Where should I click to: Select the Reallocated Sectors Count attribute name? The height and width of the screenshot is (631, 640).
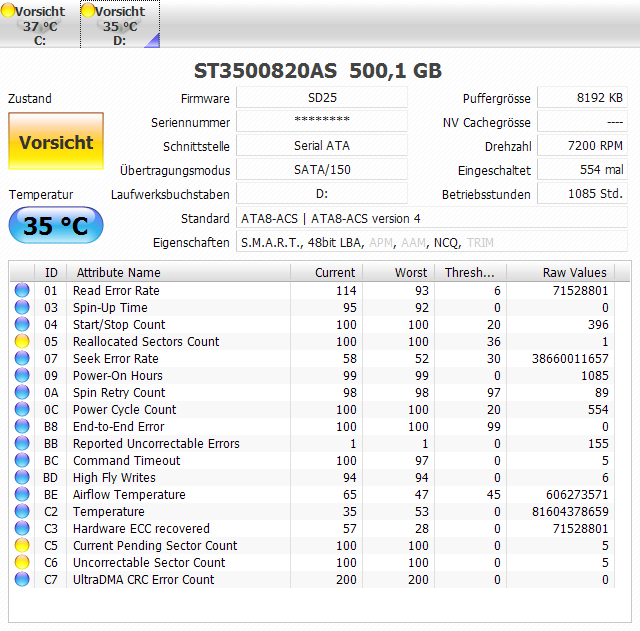(x=146, y=342)
